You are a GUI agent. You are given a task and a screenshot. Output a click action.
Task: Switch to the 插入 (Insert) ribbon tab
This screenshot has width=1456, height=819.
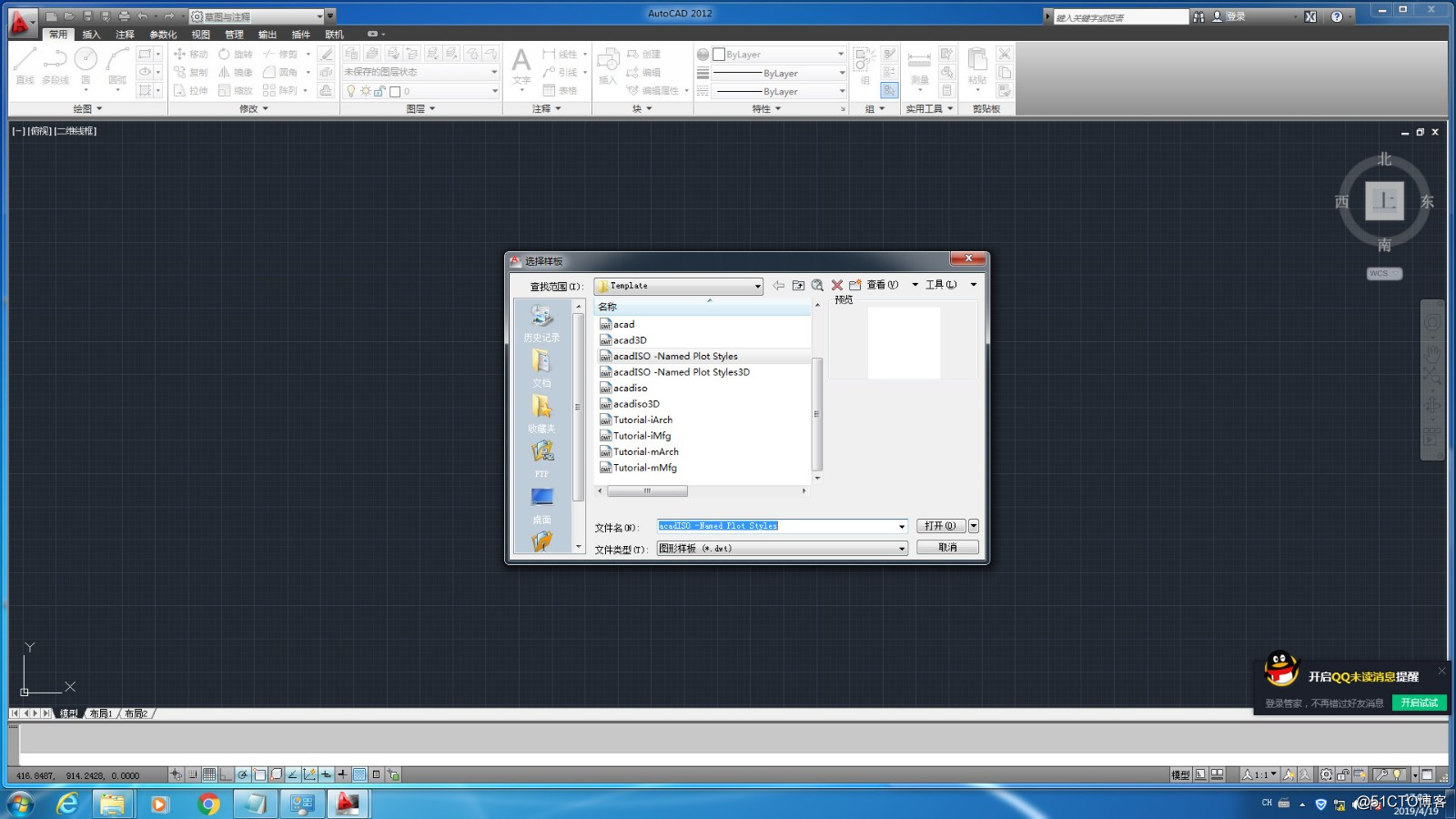tap(91, 35)
